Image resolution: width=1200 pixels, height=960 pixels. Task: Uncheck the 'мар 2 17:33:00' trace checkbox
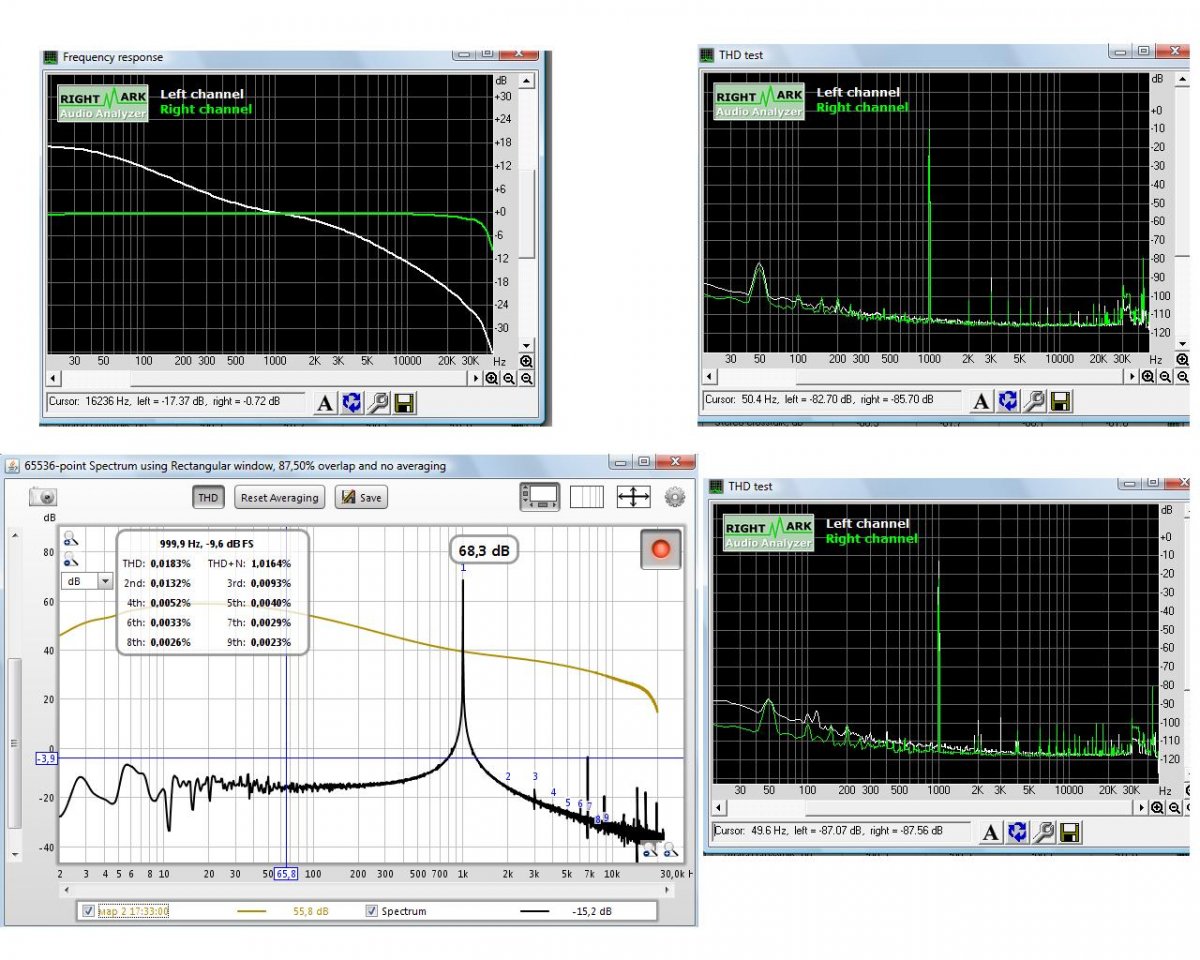click(89, 911)
